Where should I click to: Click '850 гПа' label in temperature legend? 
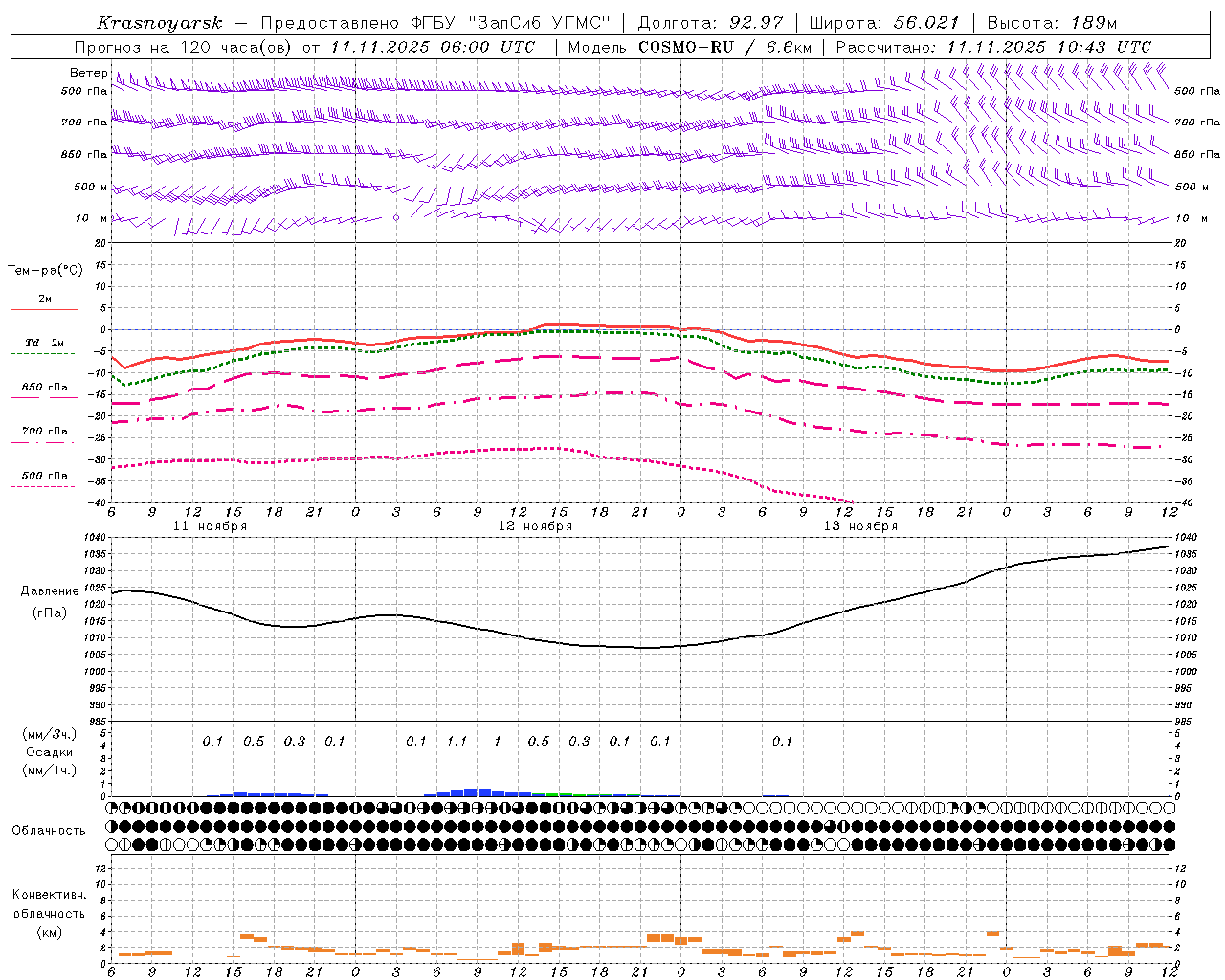click(x=45, y=388)
